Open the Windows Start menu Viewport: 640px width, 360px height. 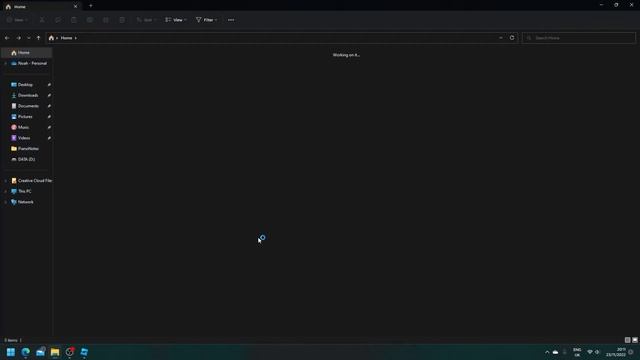click(x=11, y=352)
